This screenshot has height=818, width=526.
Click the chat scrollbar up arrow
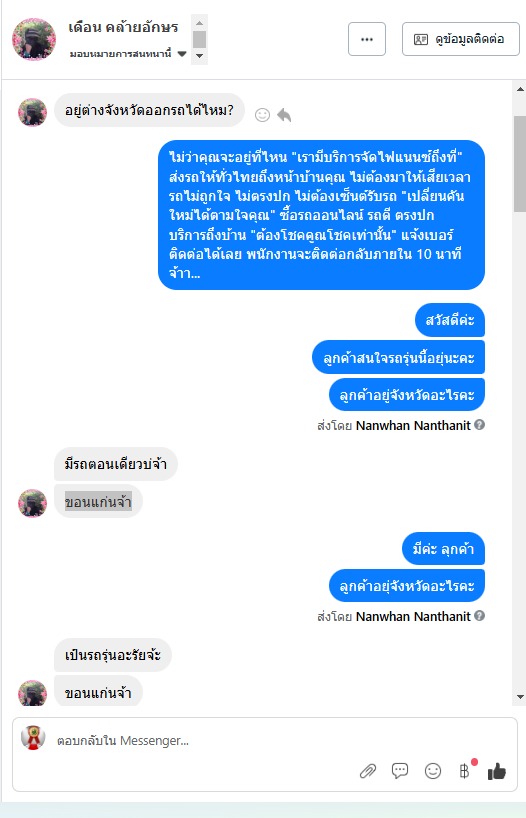click(520, 89)
